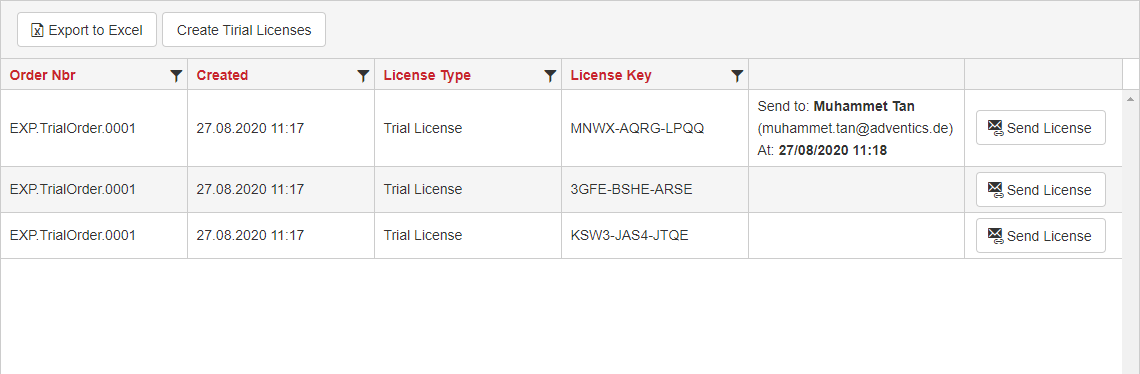The image size is (1140, 374).
Task: Click Create Tirial Licenses button
Action: 244,30
